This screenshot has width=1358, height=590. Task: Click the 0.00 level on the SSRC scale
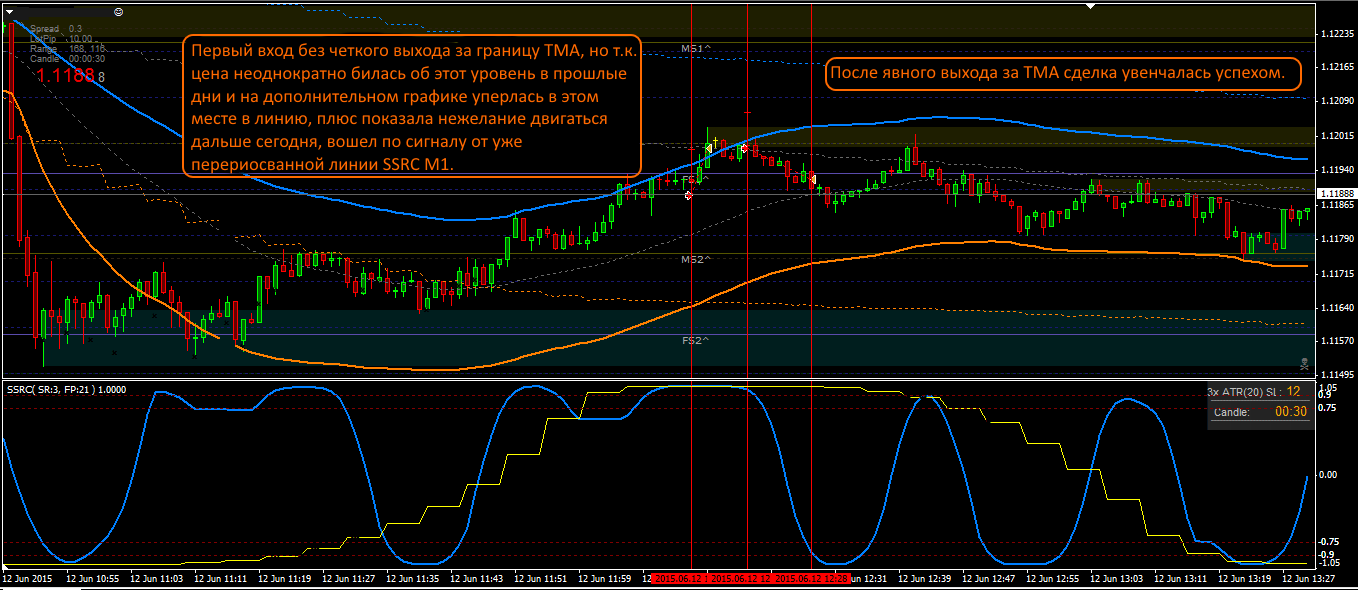point(1328,475)
